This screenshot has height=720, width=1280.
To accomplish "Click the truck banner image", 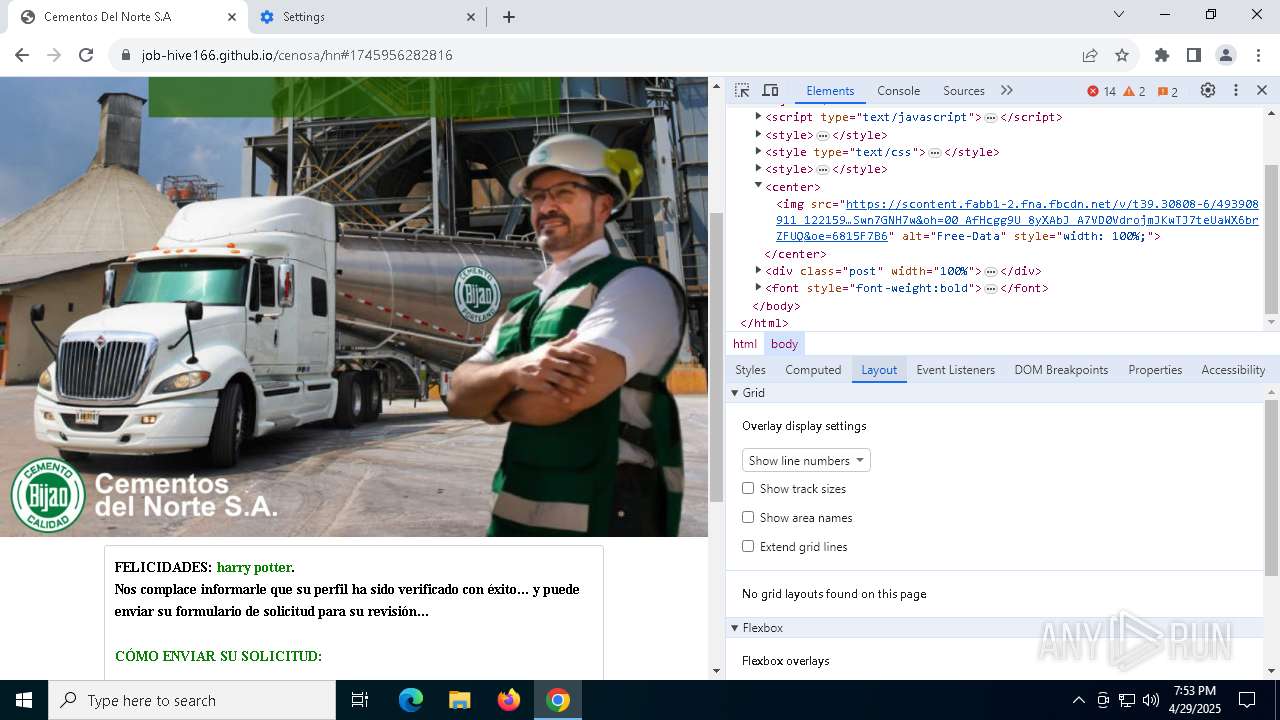I will (x=354, y=307).
